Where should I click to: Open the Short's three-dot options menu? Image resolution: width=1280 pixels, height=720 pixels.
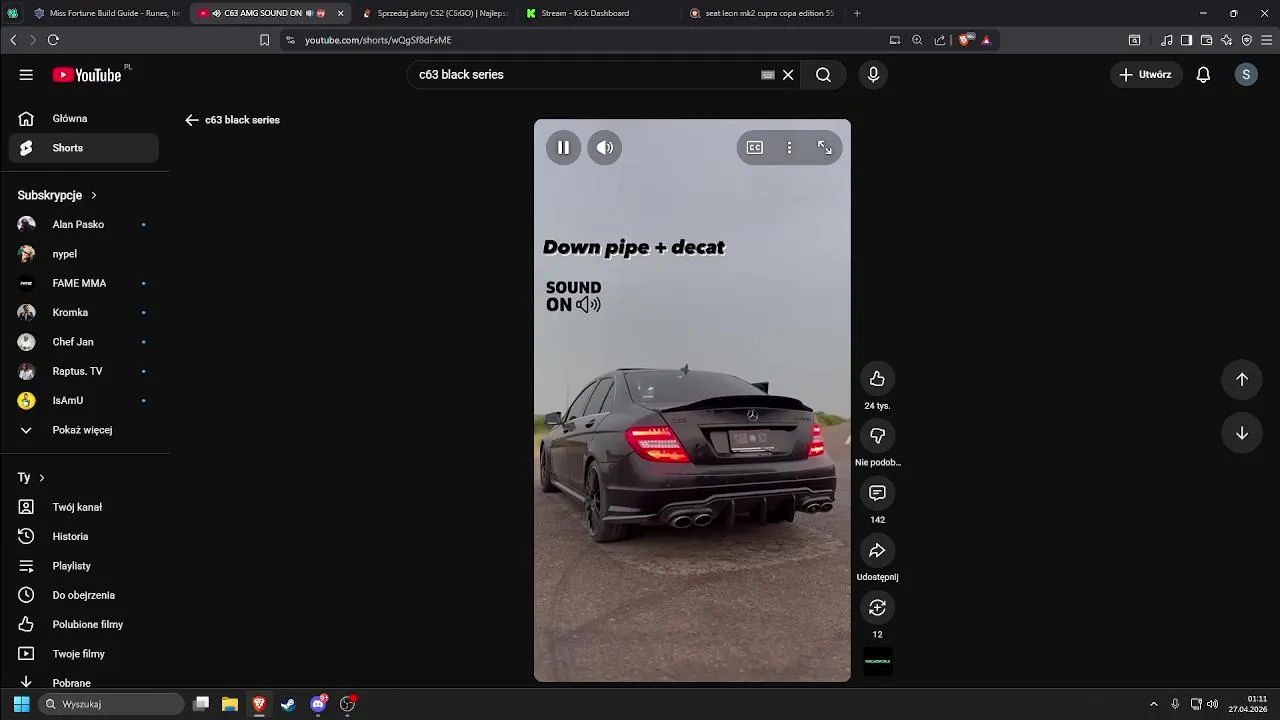pyautogui.click(x=789, y=148)
